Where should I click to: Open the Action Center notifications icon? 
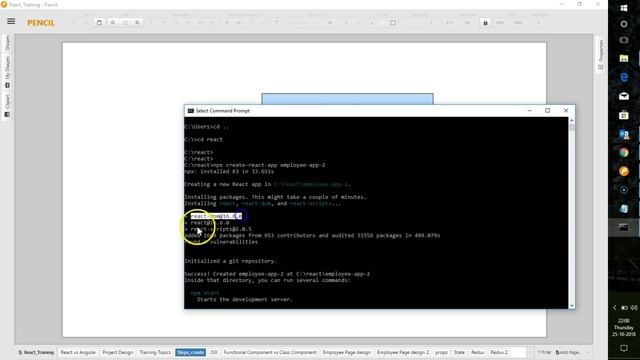coord(624,348)
